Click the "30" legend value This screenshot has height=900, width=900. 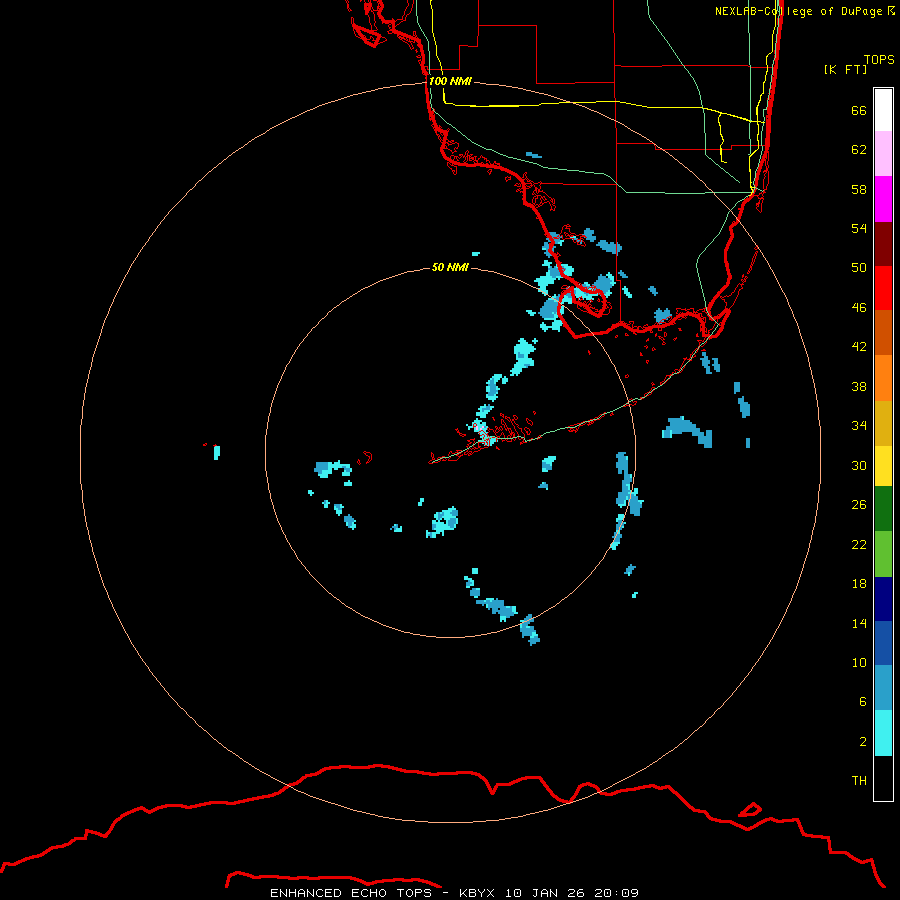(859, 465)
